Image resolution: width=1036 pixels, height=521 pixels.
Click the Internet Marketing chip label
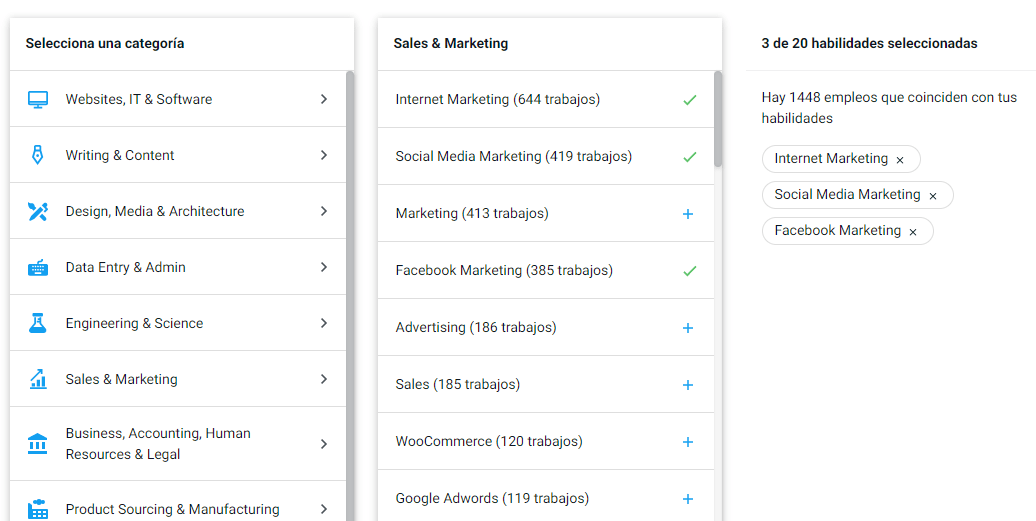(x=831, y=158)
